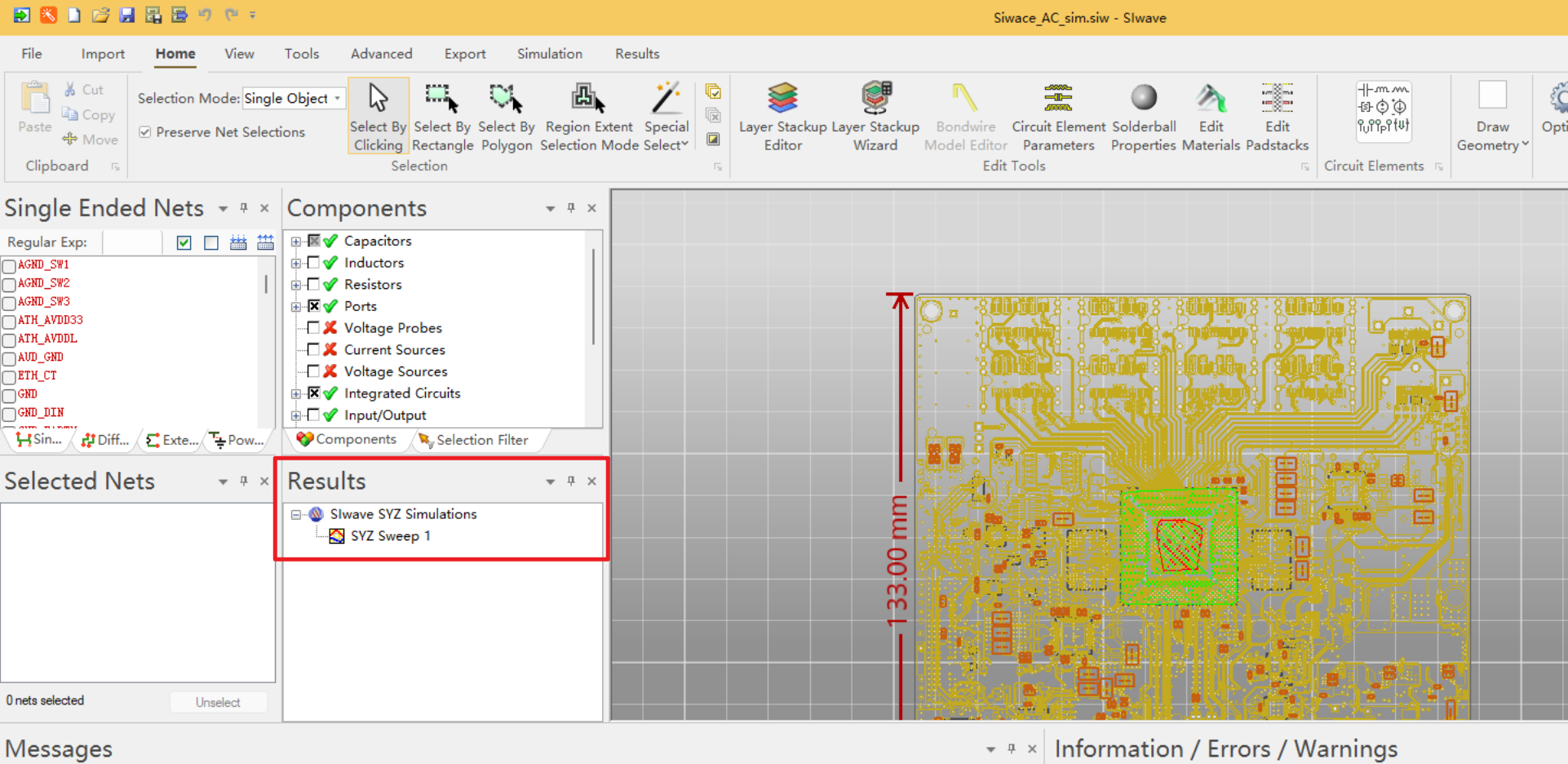Check the GND net checkbox
This screenshot has width=1568, height=764.
[9, 396]
